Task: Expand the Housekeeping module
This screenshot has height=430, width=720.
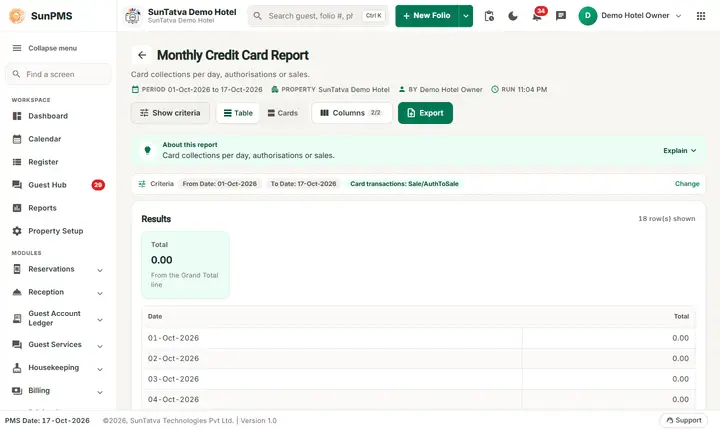Action: pos(100,369)
